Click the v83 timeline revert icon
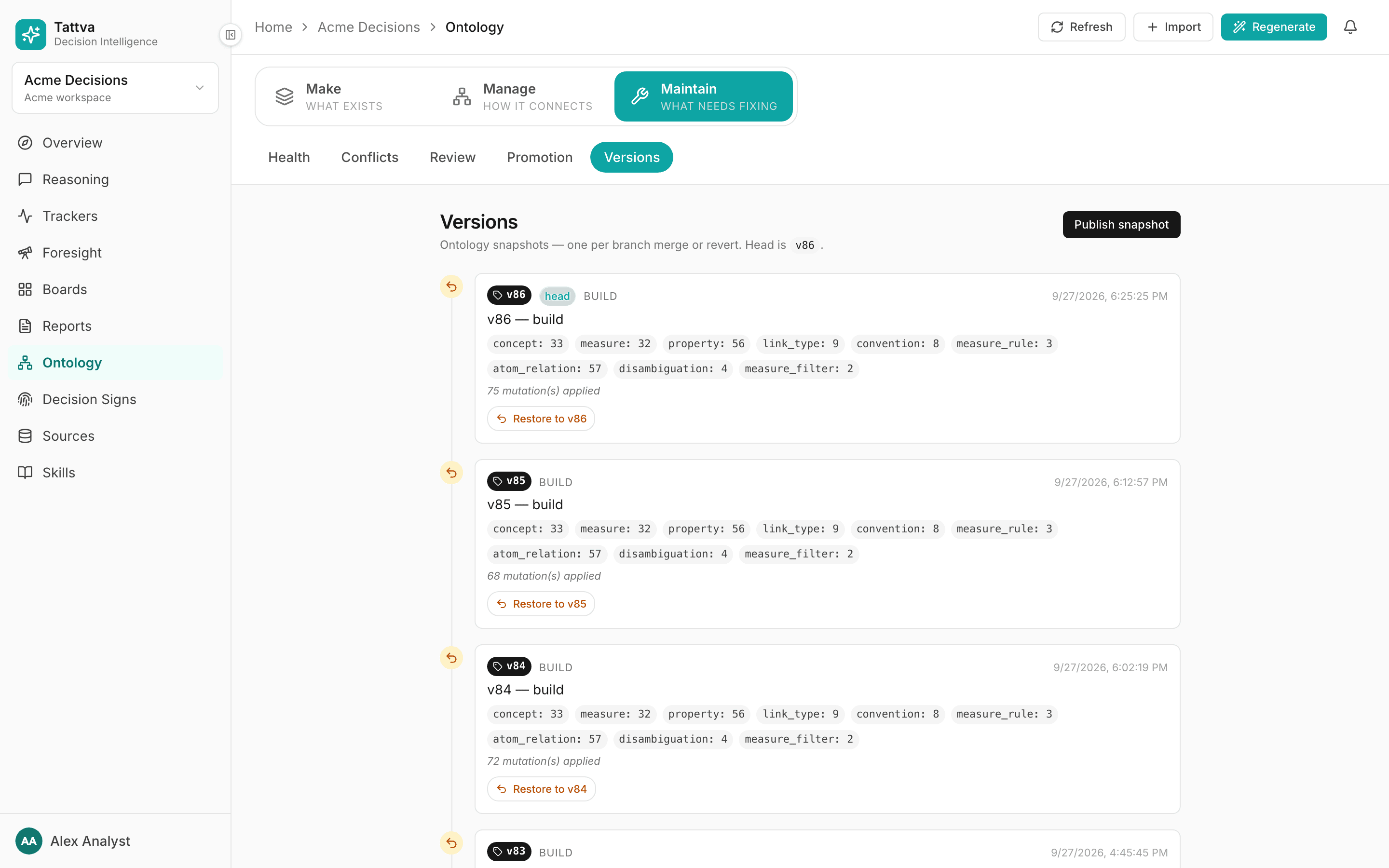 pos(452,843)
